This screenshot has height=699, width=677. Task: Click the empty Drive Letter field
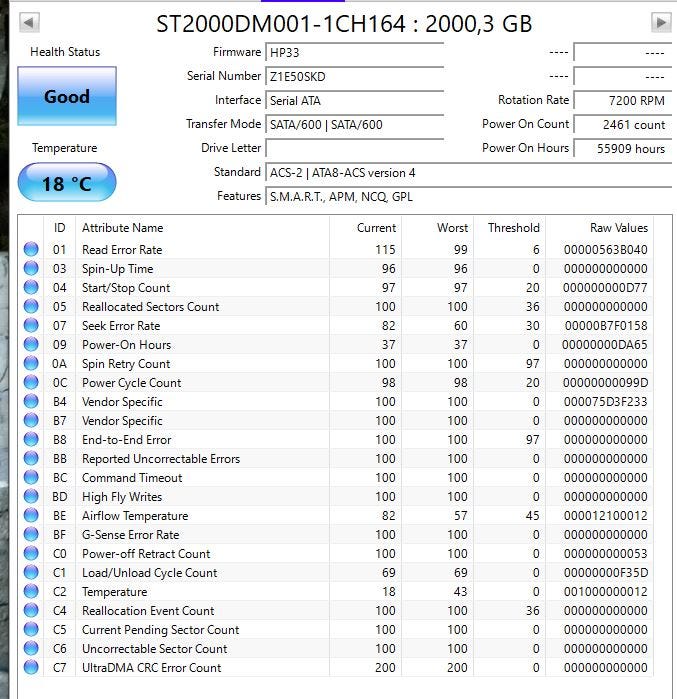click(354, 148)
